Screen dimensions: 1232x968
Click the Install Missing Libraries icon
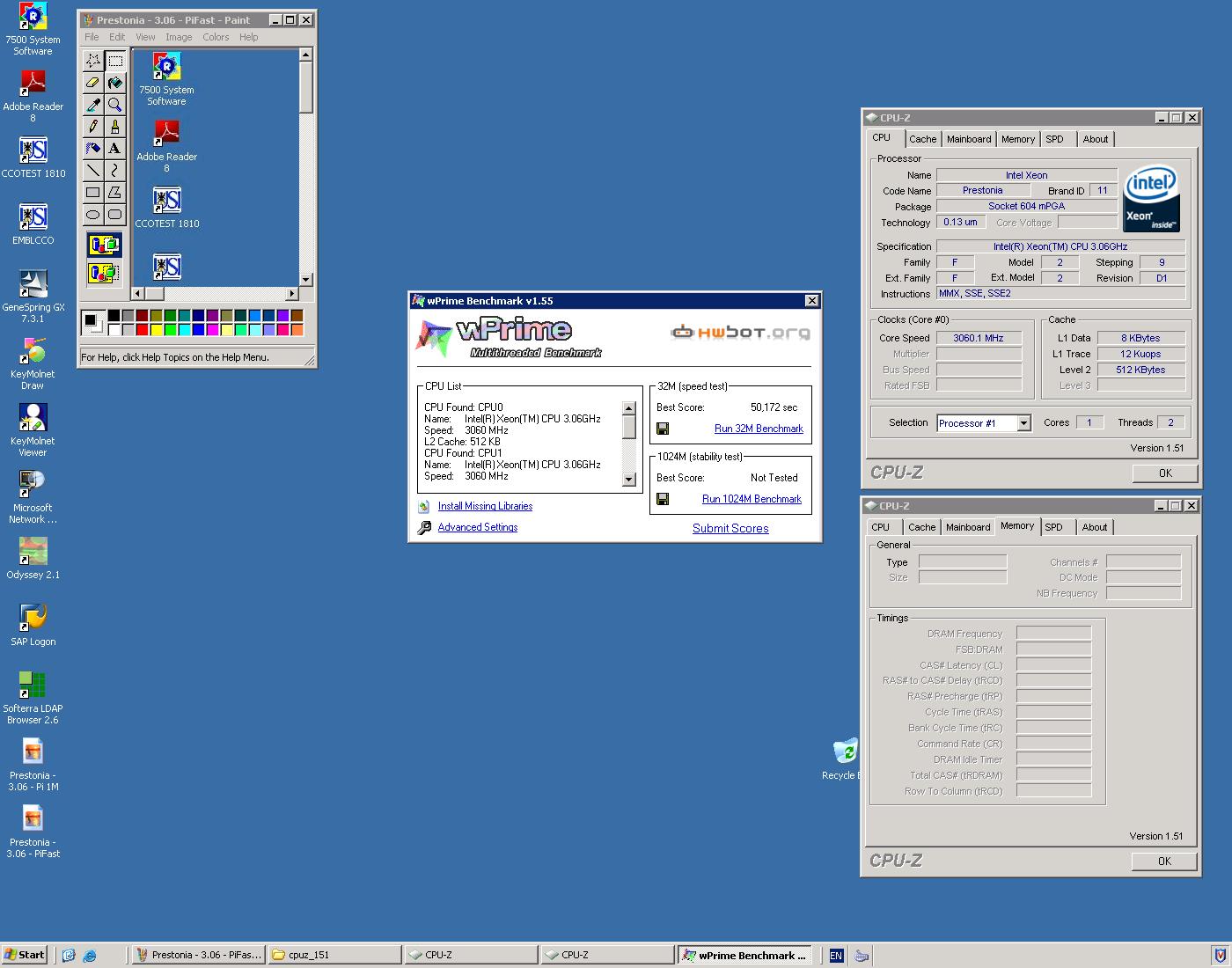(x=424, y=506)
